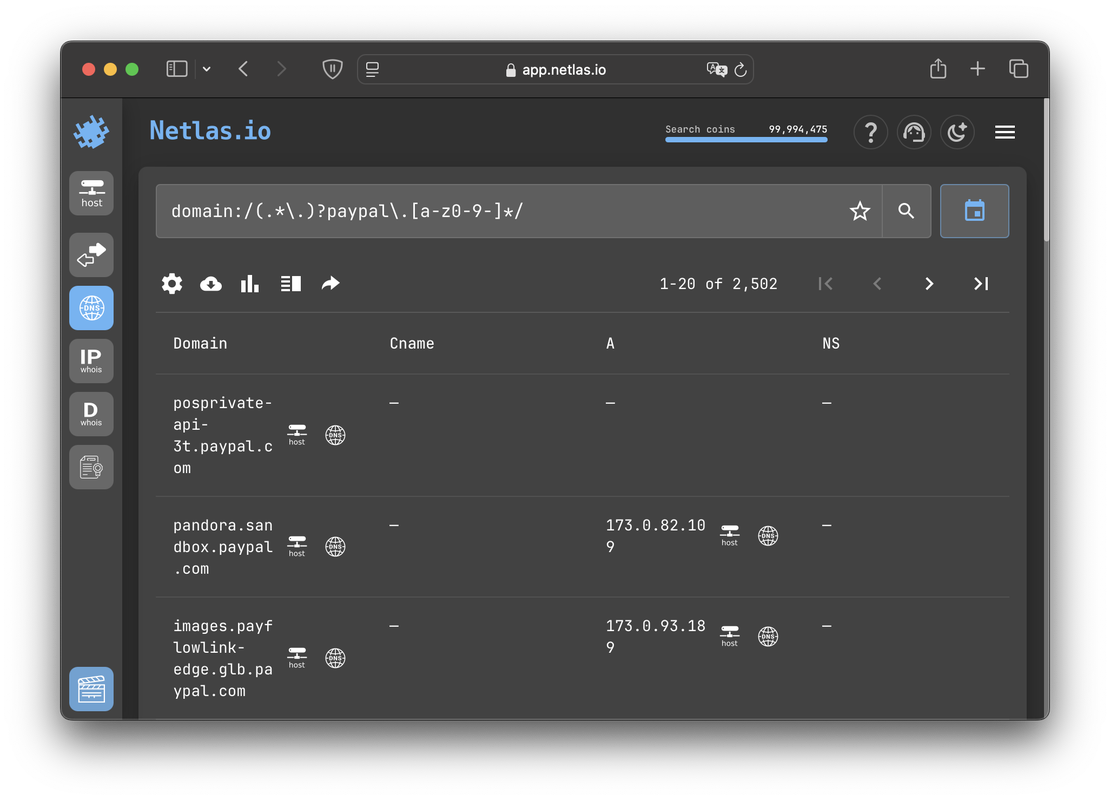Download results using the cloud download icon
1110x800 pixels.
click(x=210, y=283)
